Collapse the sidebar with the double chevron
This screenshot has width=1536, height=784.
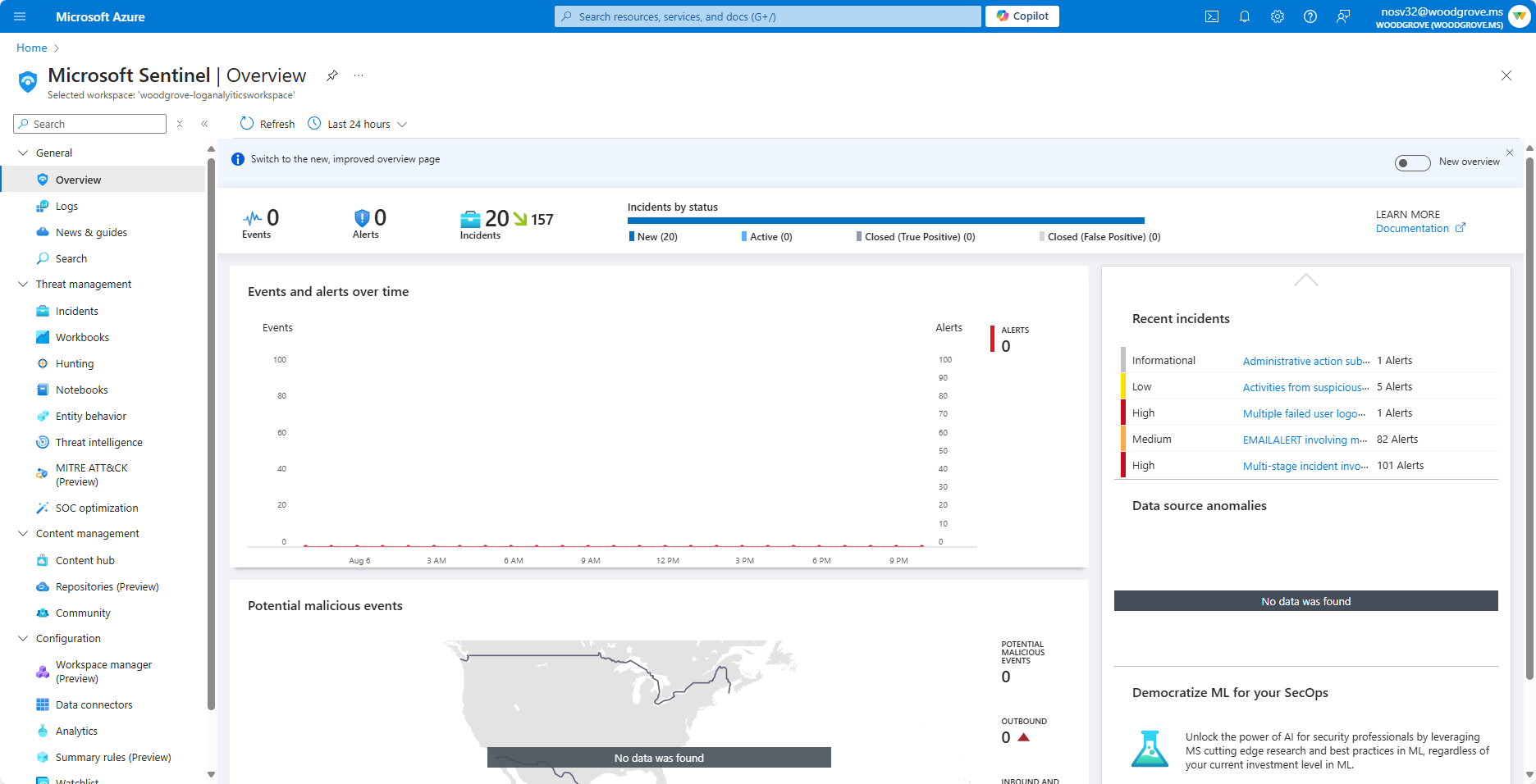point(204,124)
